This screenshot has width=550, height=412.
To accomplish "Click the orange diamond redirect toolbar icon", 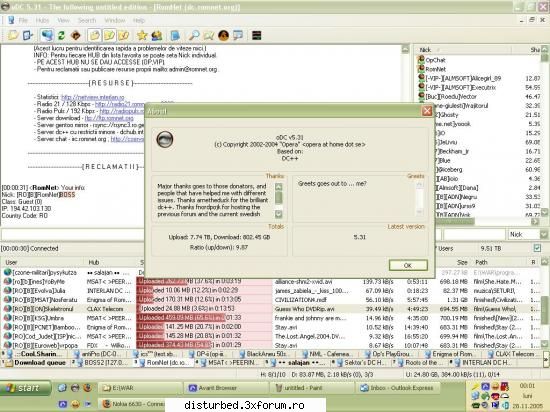I will (76, 35).
